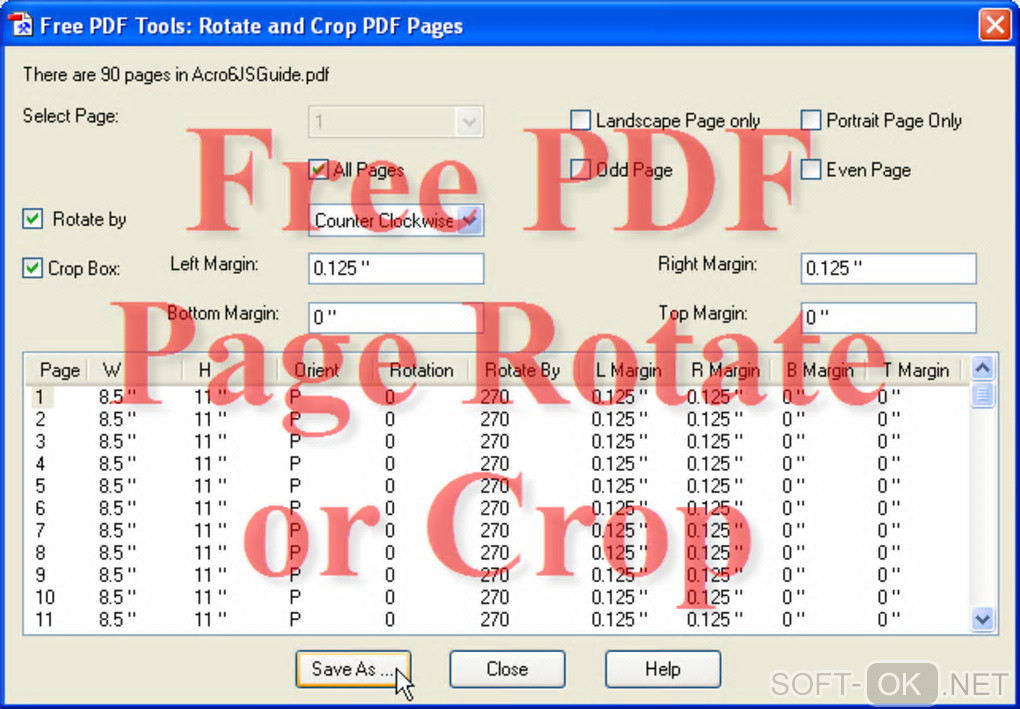Select page row 8 in the list
Screen dimensions: 1020x709
(498, 552)
